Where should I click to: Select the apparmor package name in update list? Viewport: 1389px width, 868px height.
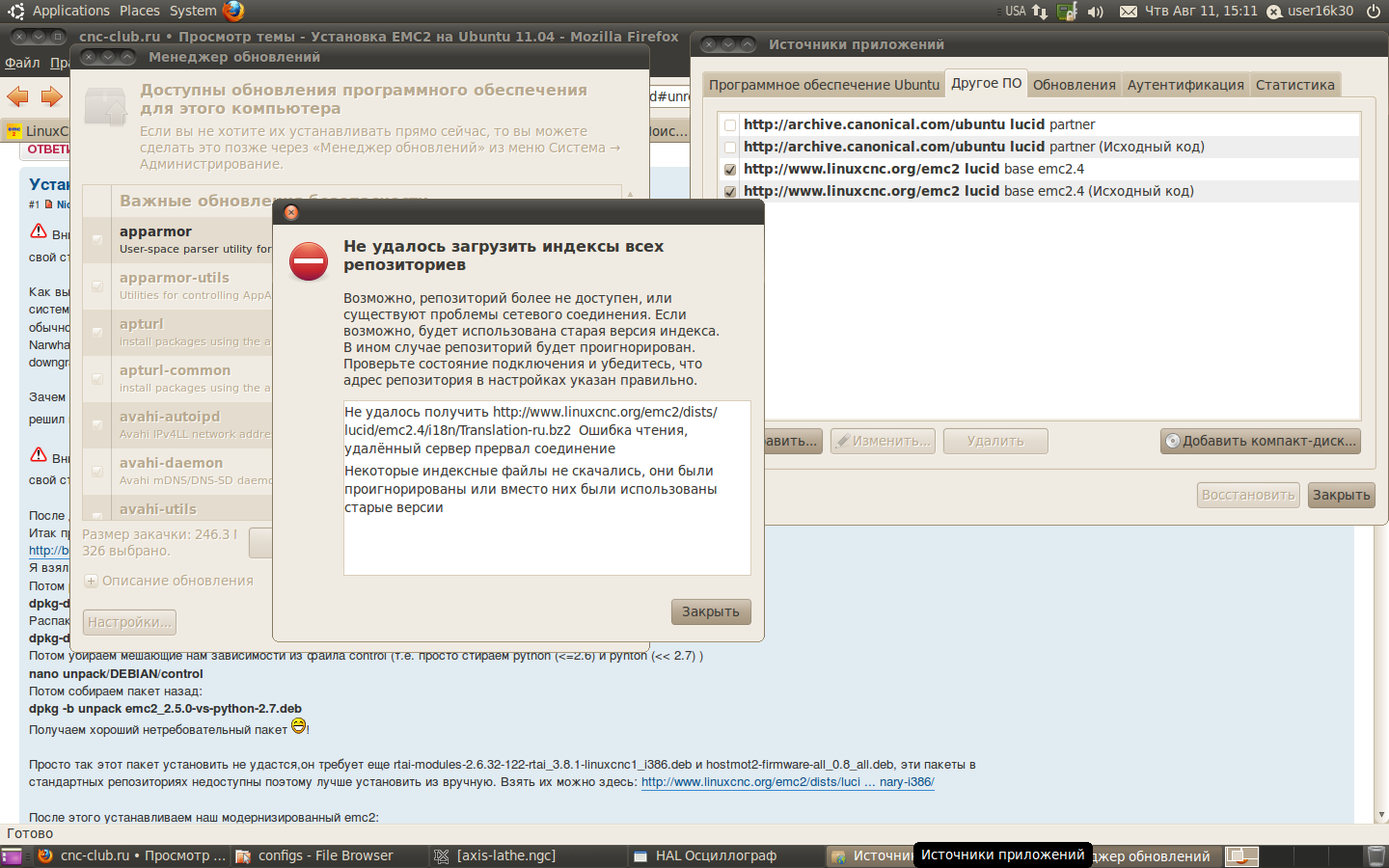click(155, 231)
